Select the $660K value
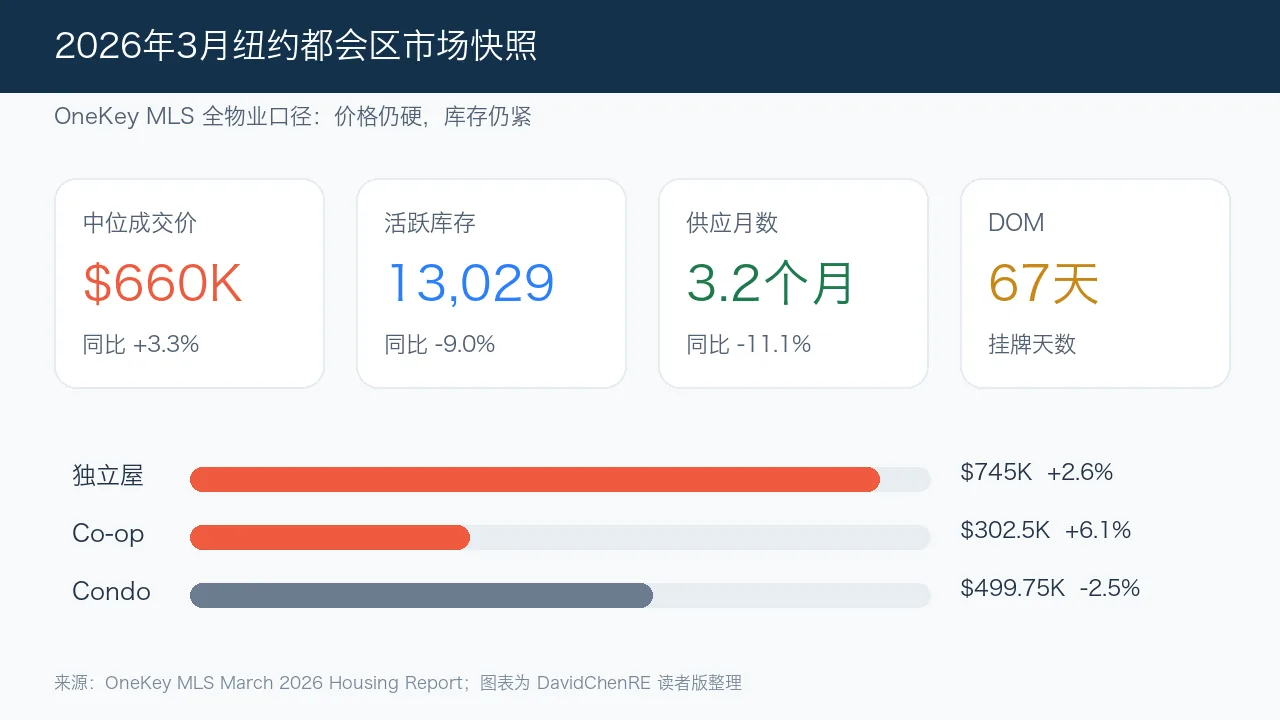The width and height of the screenshot is (1280, 720). pos(163,283)
